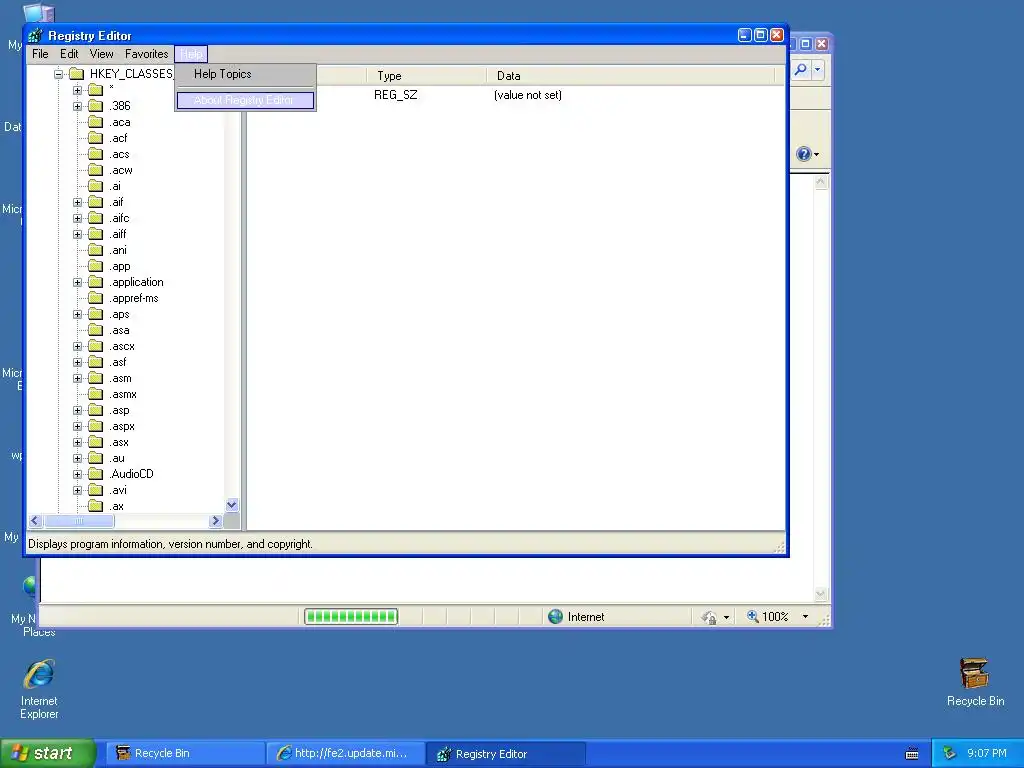Expand the .application key
The height and width of the screenshot is (768, 1024).
tap(77, 282)
